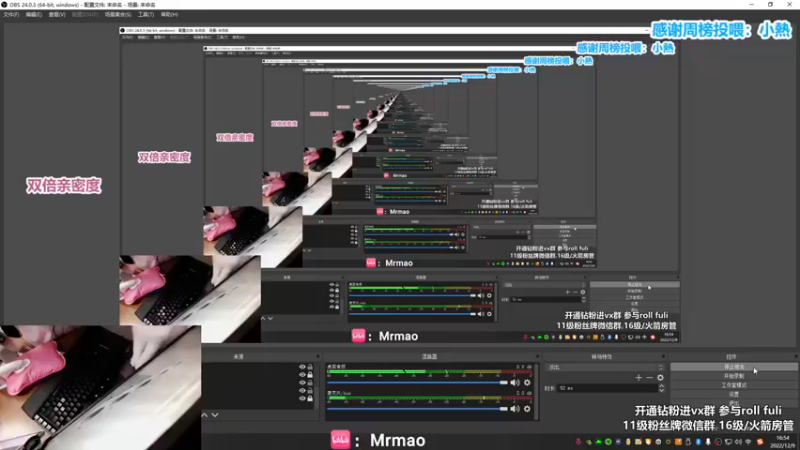Viewport: 800px width, 450px height.
Task: Decrease transition duration with down arrow
Action: click(x=661, y=390)
